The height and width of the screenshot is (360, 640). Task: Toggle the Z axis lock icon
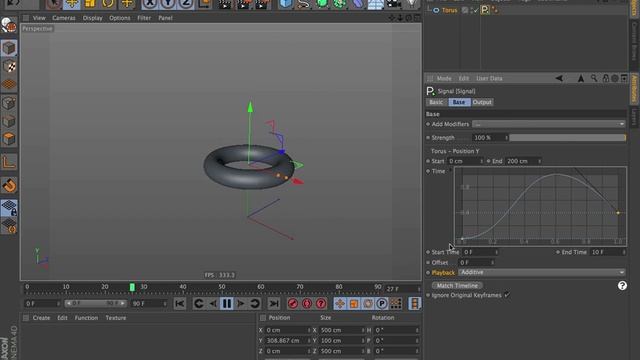pos(186,4)
